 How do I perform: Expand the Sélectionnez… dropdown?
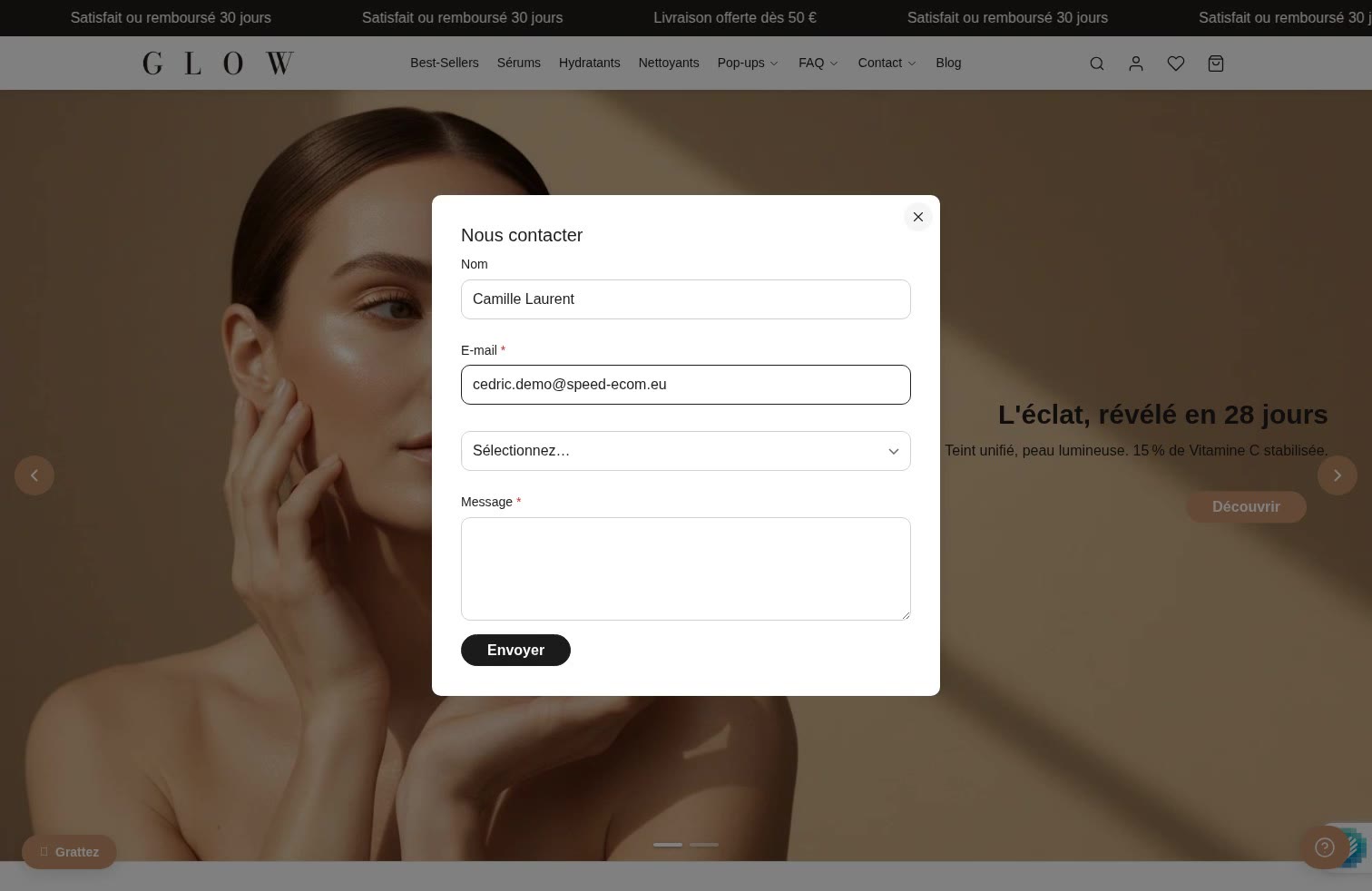point(686,451)
